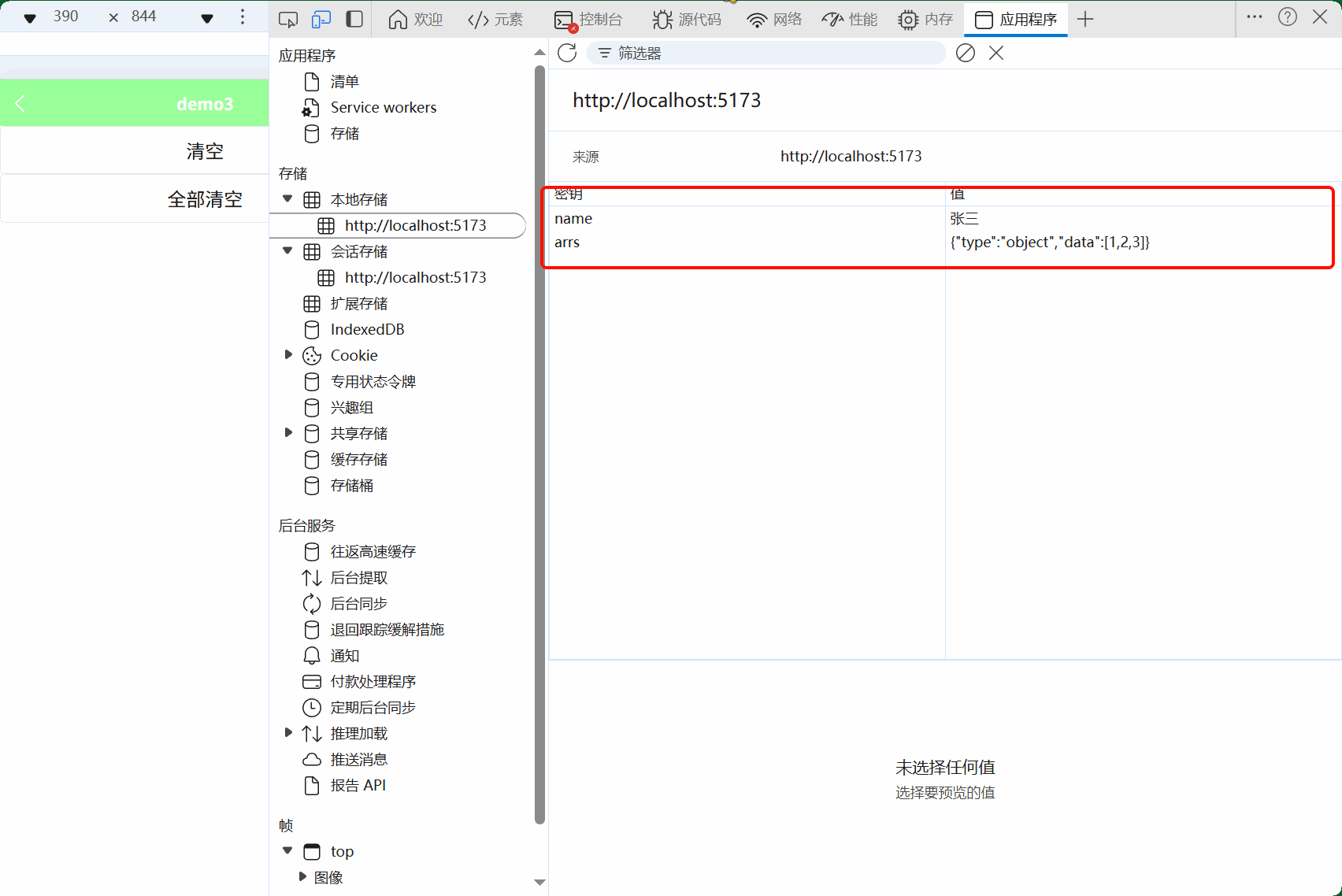Screen dimensions: 1342x896
Task: Collapse the 本地存储 tree node
Action: pyautogui.click(x=287, y=198)
